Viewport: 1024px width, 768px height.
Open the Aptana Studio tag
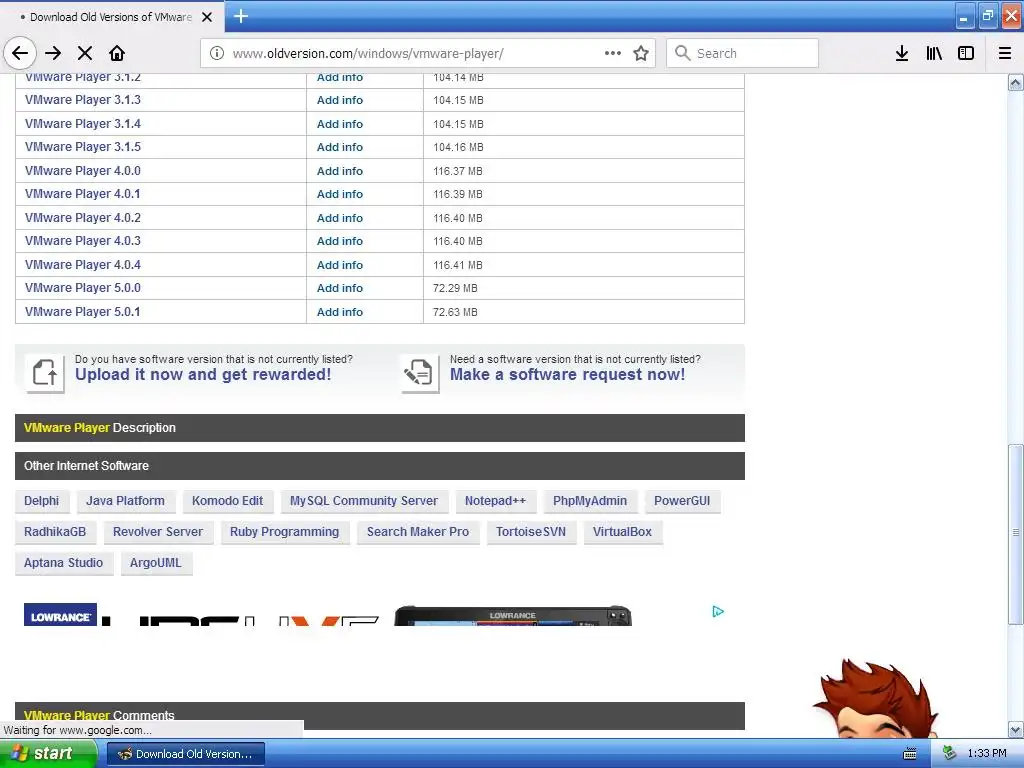tap(63, 562)
